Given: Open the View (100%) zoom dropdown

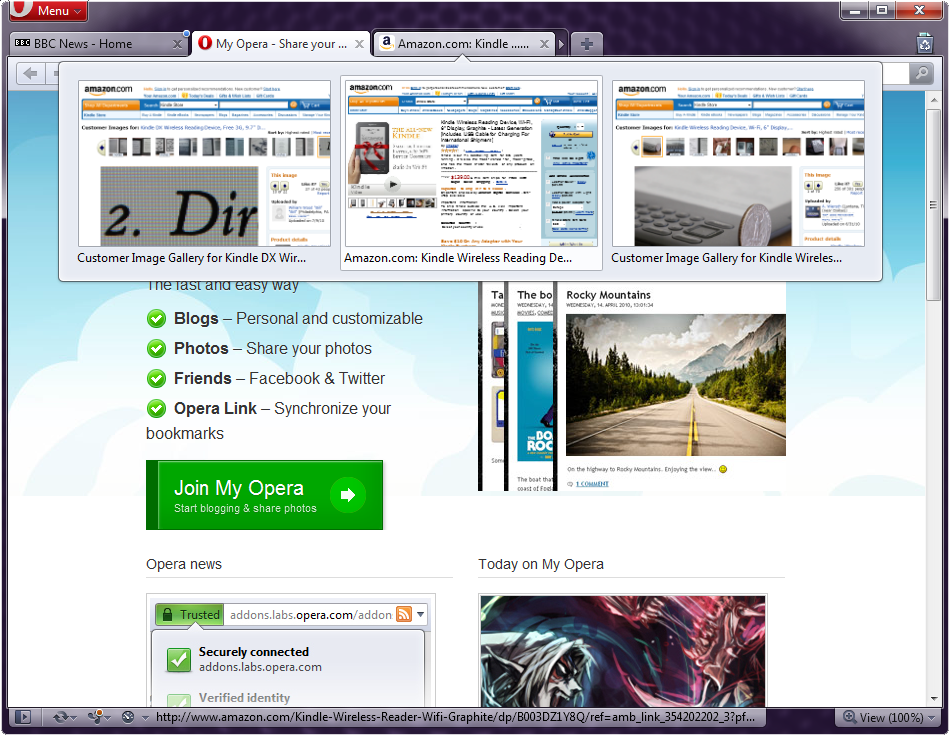Looking at the screenshot, I should pos(883,717).
